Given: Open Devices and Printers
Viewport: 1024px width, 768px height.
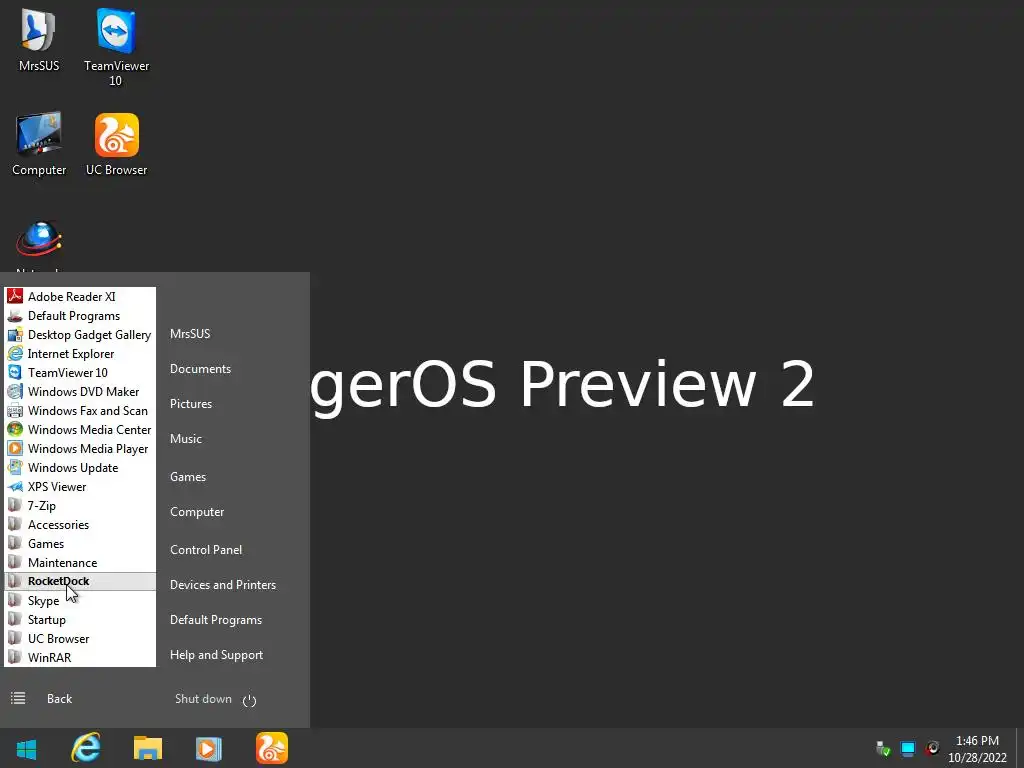Looking at the screenshot, I should (223, 584).
